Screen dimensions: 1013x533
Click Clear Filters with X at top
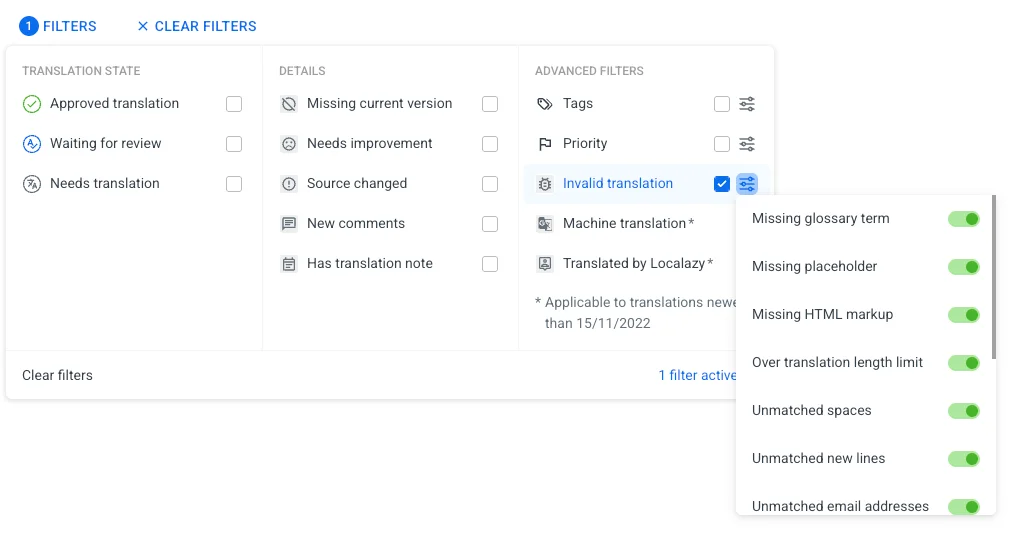[x=196, y=26]
